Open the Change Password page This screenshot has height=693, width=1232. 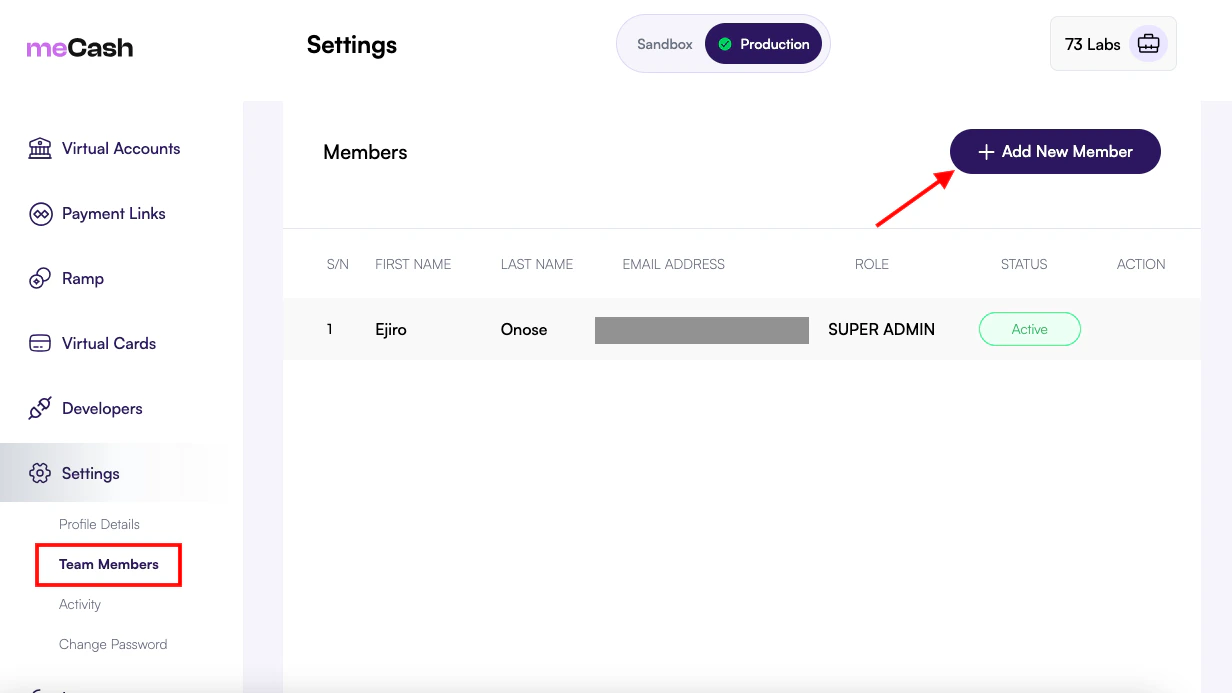click(x=113, y=644)
